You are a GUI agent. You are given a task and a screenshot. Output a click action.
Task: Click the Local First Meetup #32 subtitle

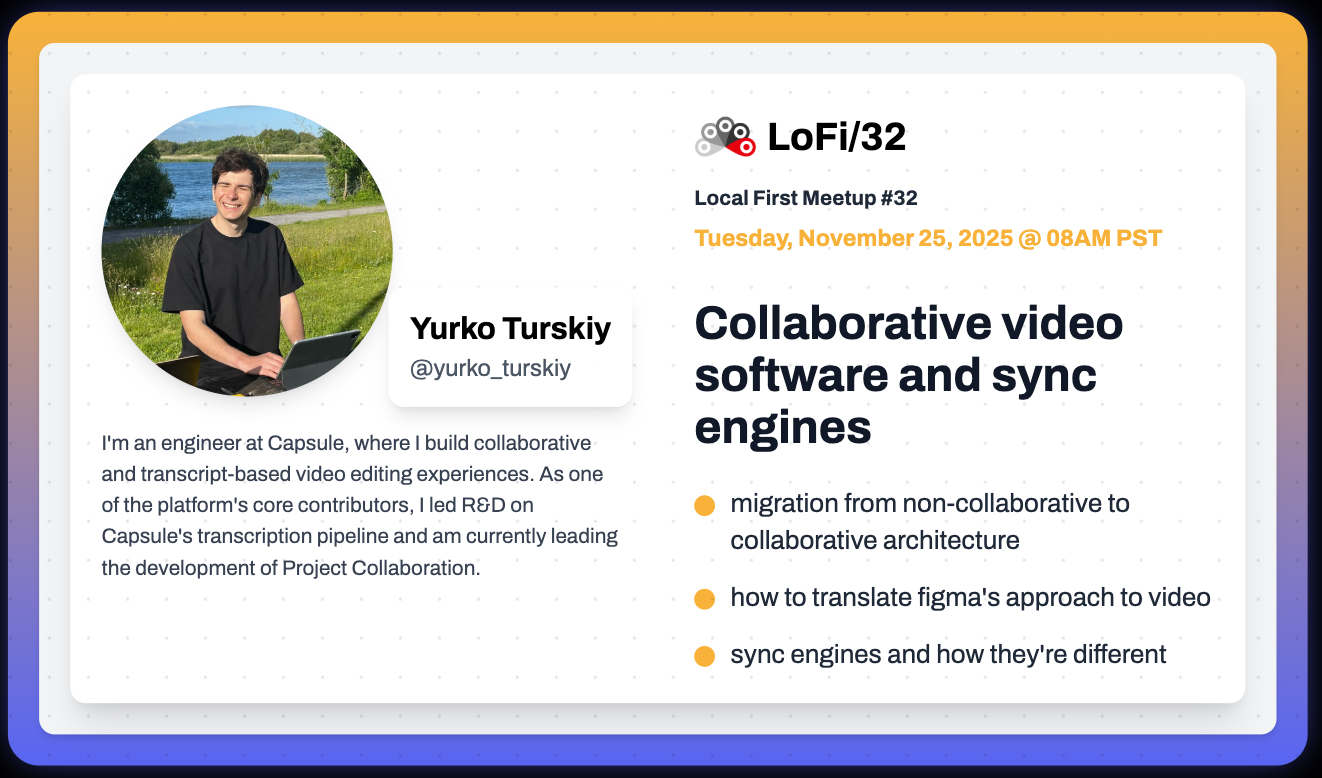pyautogui.click(x=805, y=198)
